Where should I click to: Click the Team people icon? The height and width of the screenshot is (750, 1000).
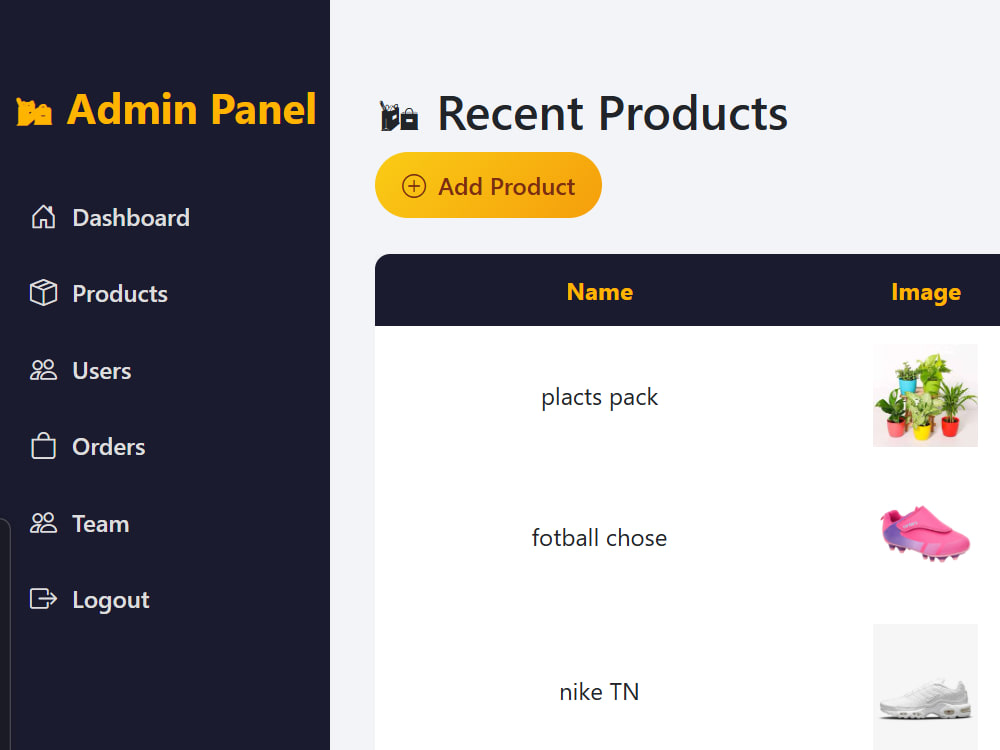[43, 523]
